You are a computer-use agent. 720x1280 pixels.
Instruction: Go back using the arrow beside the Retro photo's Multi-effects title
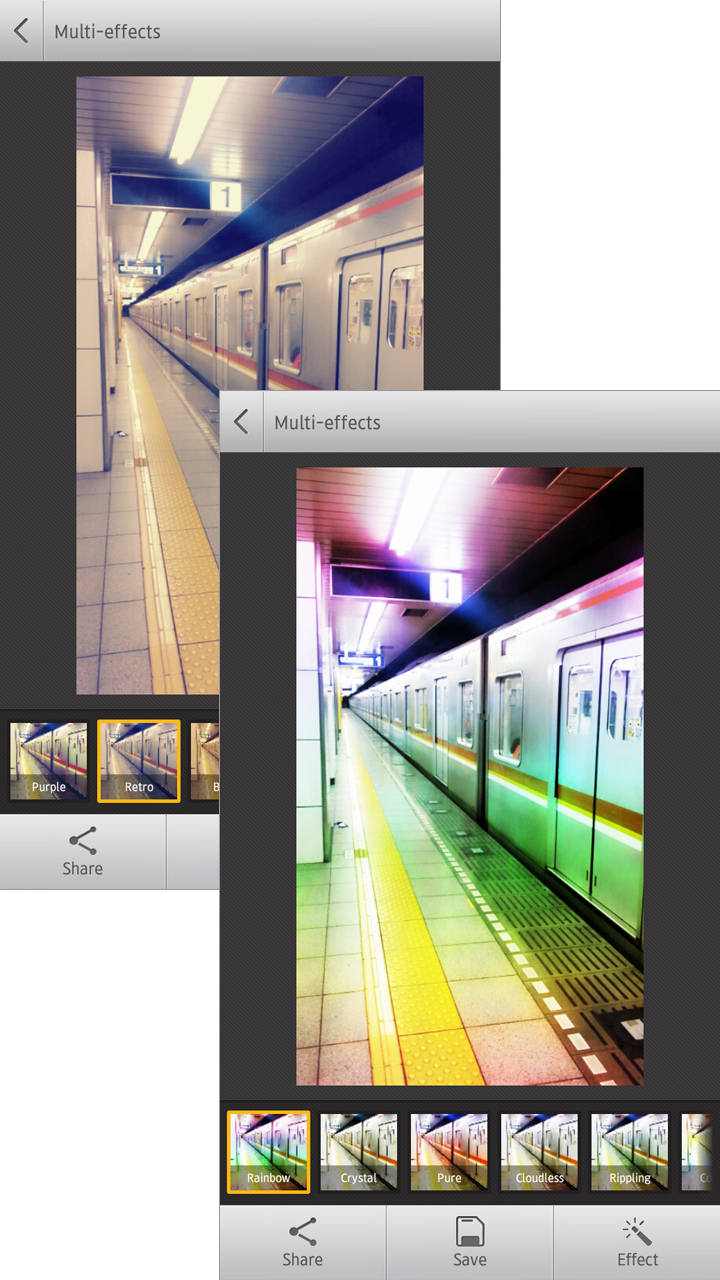(21, 31)
